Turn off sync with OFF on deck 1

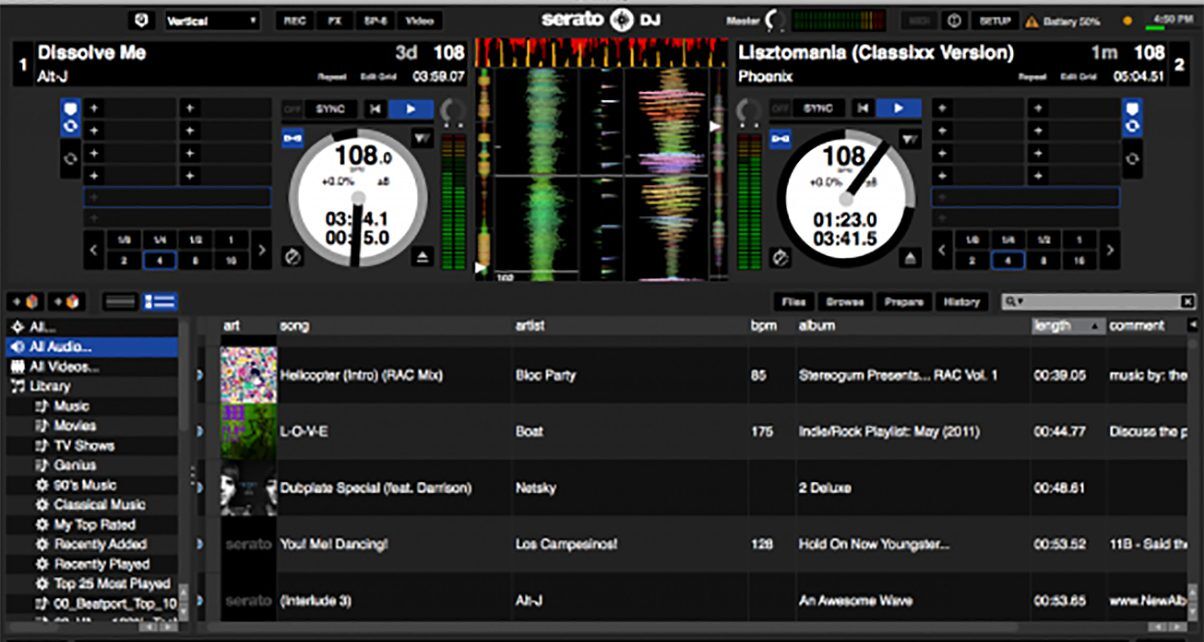(292, 108)
